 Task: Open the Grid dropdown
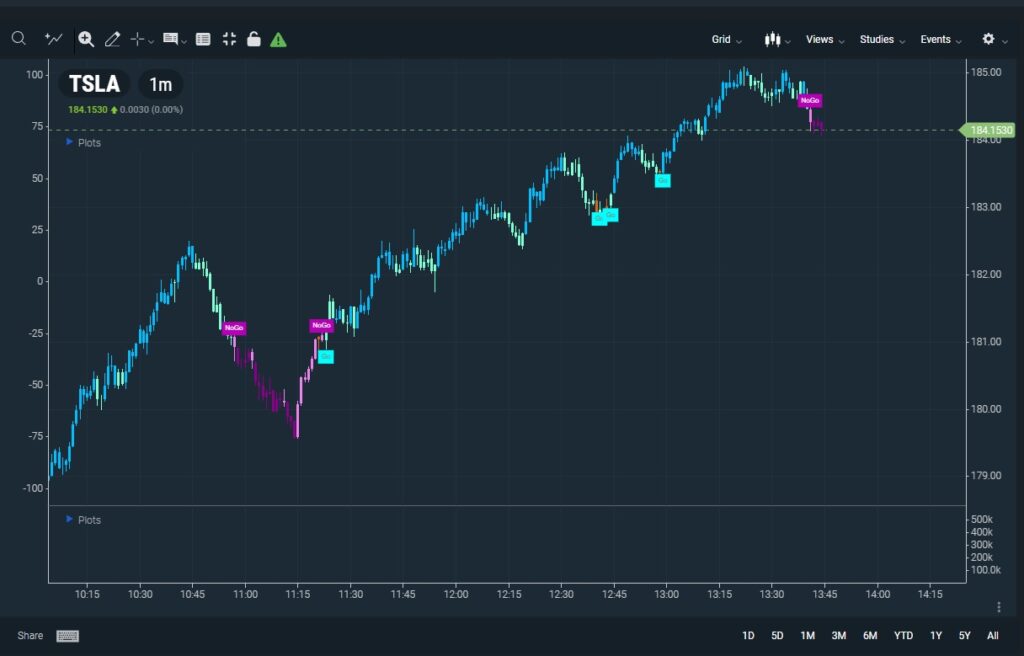tap(723, 39)
